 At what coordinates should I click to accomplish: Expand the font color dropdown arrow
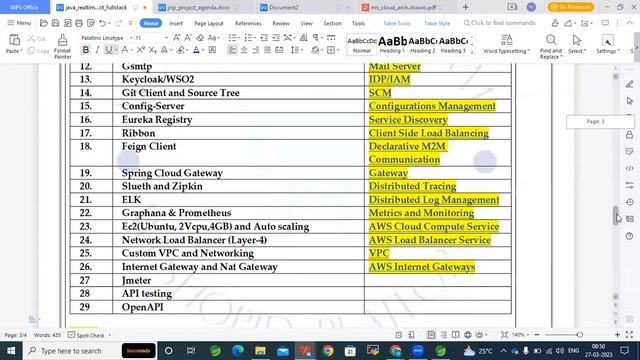pos(203,50)
